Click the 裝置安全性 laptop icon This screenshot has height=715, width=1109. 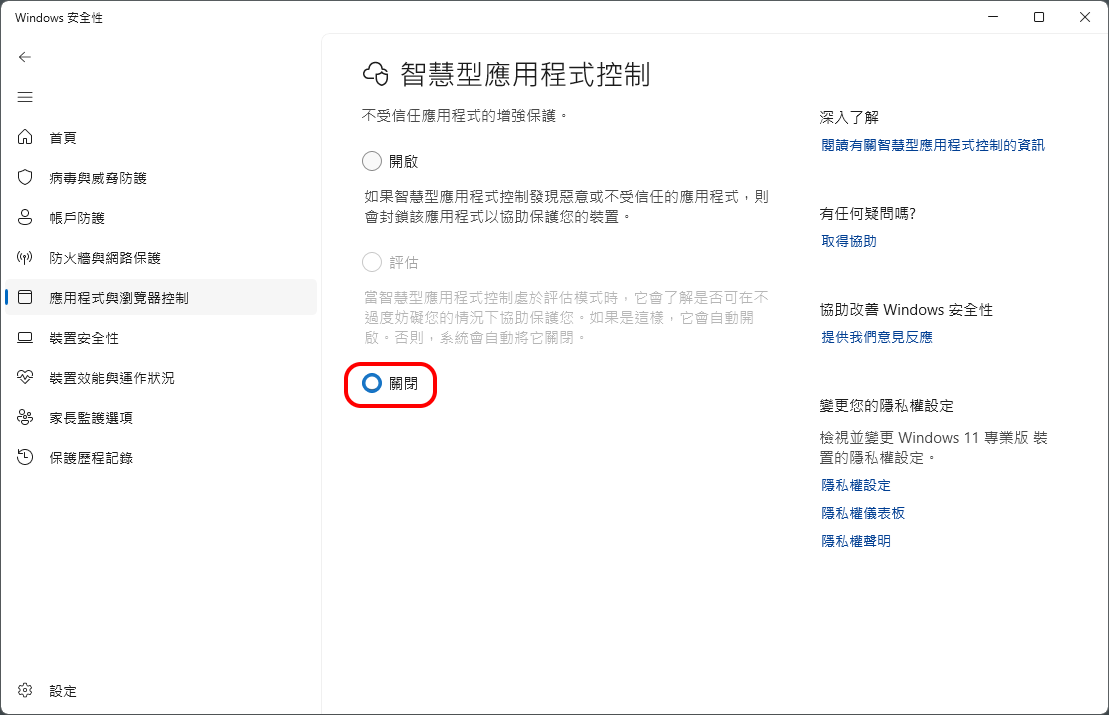coord(25,338)
